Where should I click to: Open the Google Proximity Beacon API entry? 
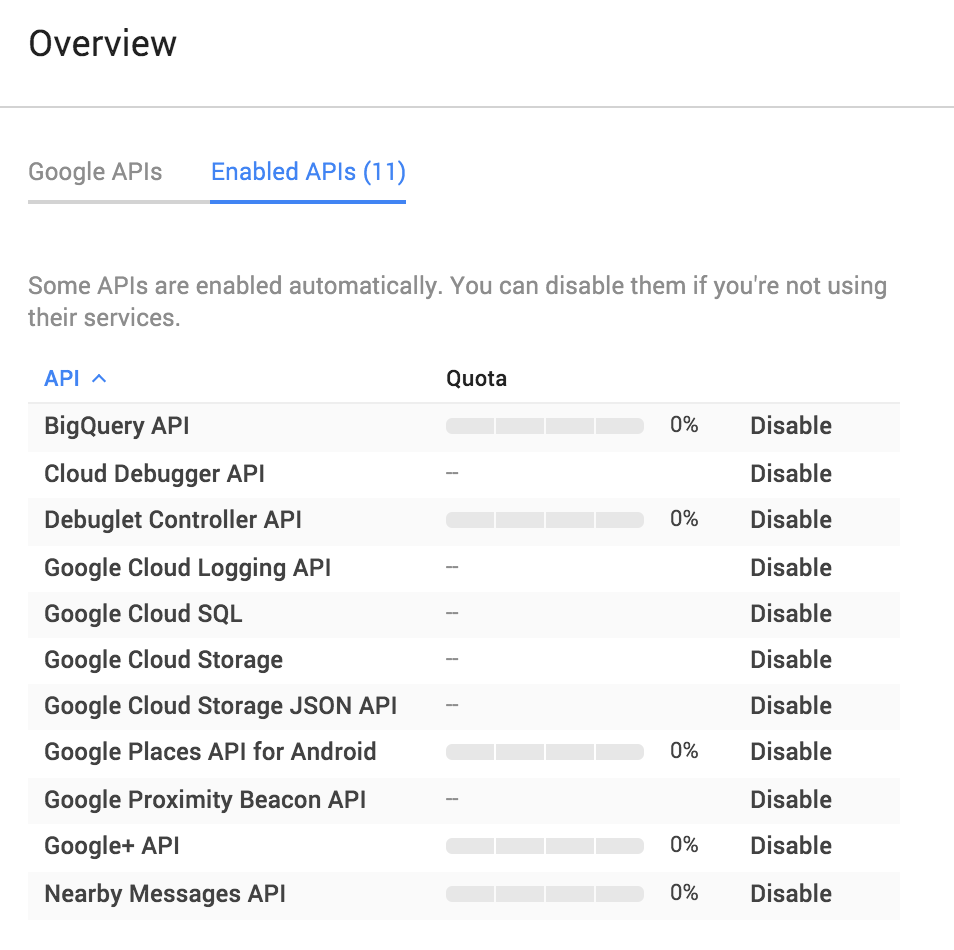(205, 800)
